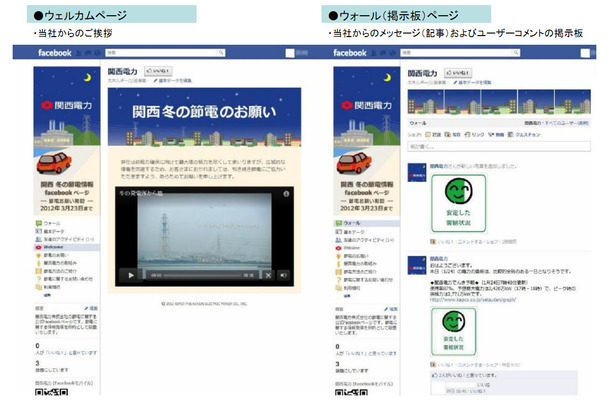The image size is (610, 400).
Task: Open the first post's green smiley image
Action: tap(459, 203)
